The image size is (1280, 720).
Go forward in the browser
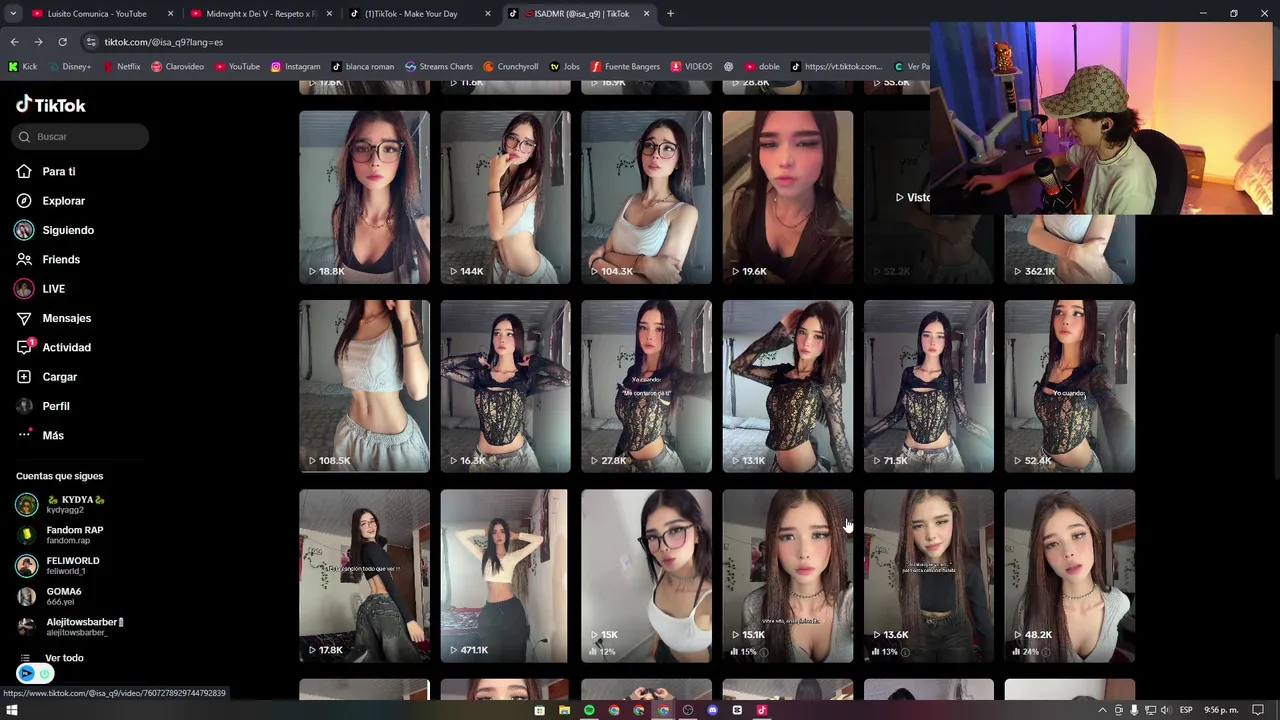coord(38,42)
